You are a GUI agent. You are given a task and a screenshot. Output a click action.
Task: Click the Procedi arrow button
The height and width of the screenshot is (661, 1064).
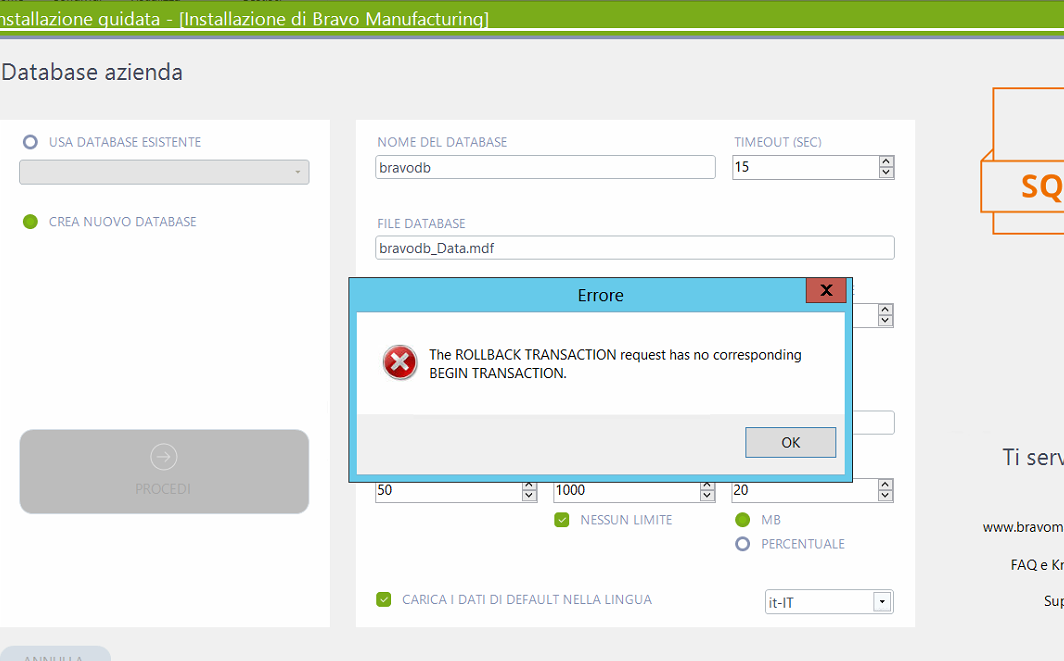click(x=164, y=471)
